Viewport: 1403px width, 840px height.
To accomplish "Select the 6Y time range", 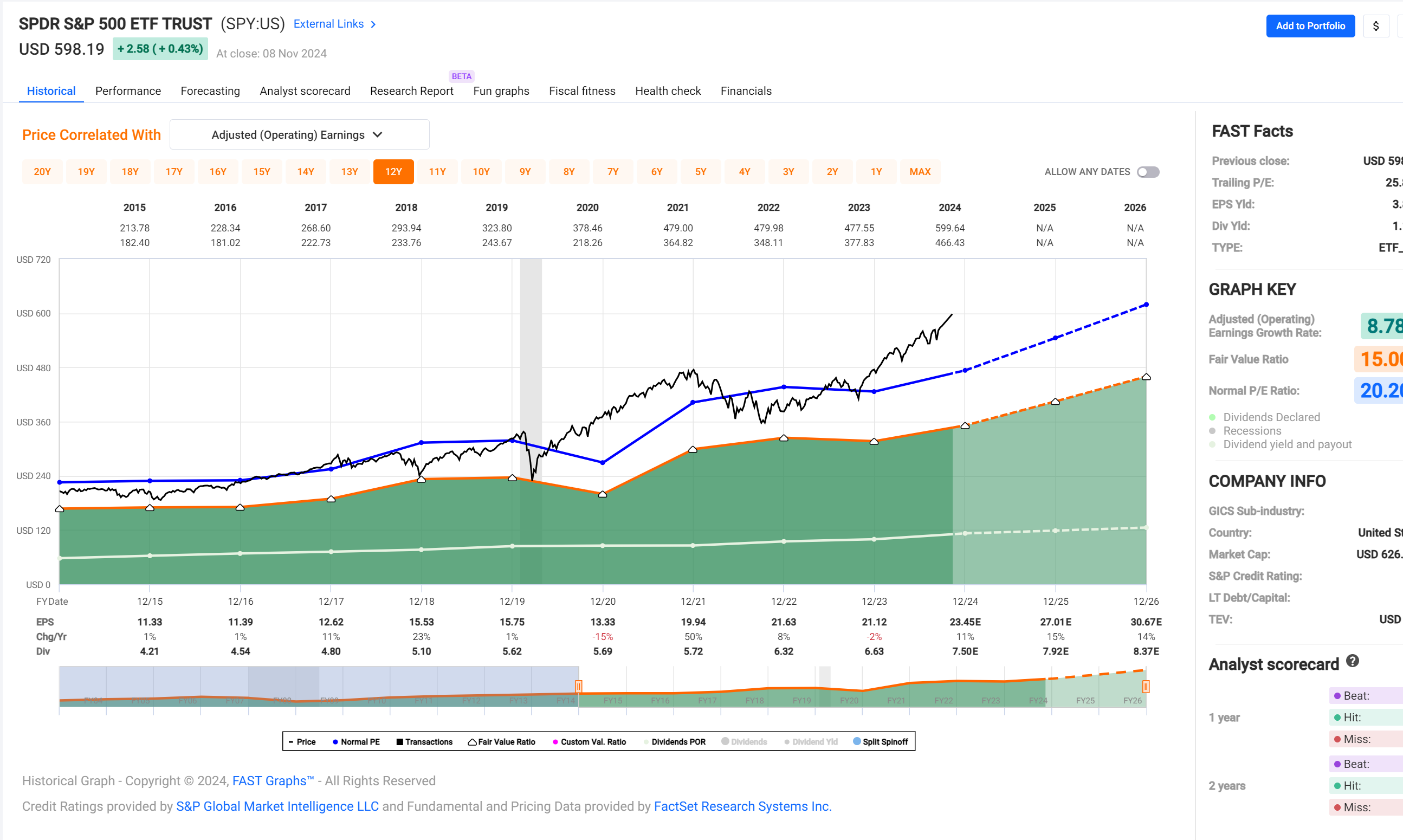I will point(656,172).
